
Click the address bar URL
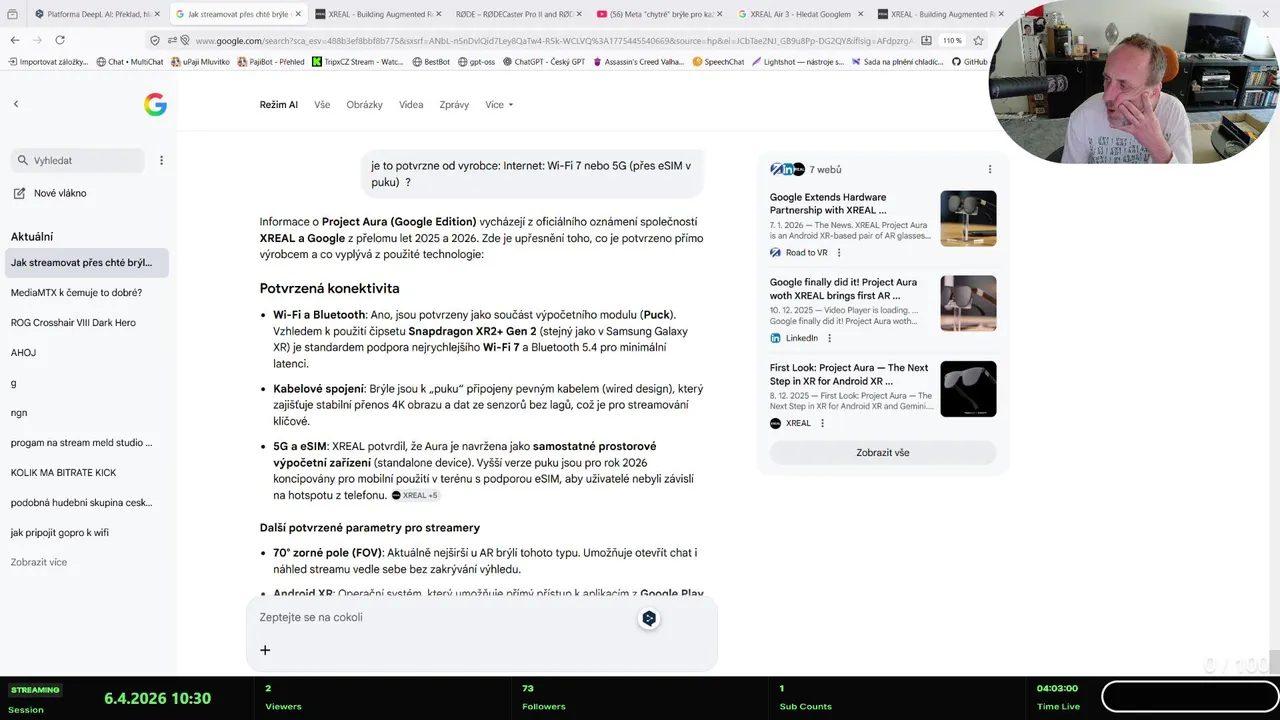[554, 41]
